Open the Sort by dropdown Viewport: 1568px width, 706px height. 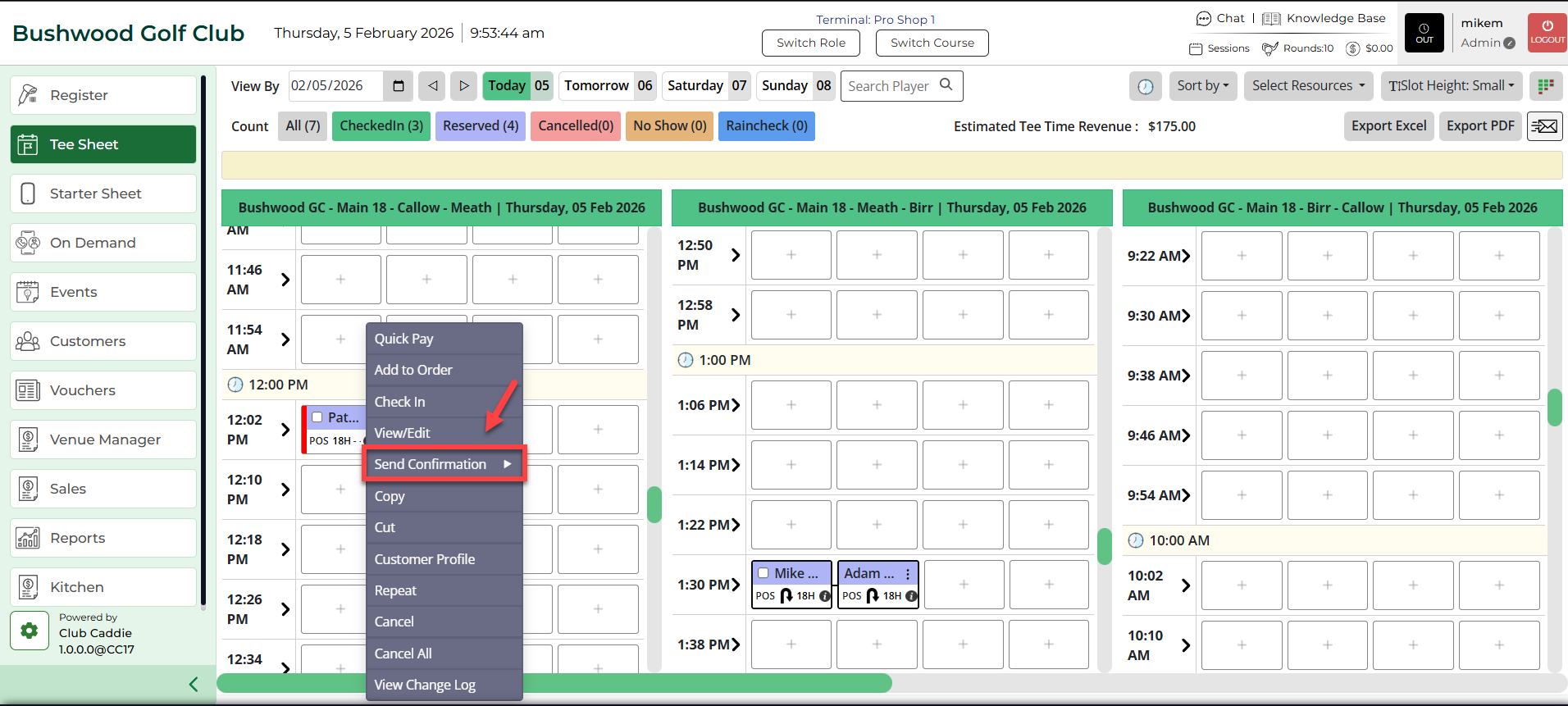[1203, 86]
